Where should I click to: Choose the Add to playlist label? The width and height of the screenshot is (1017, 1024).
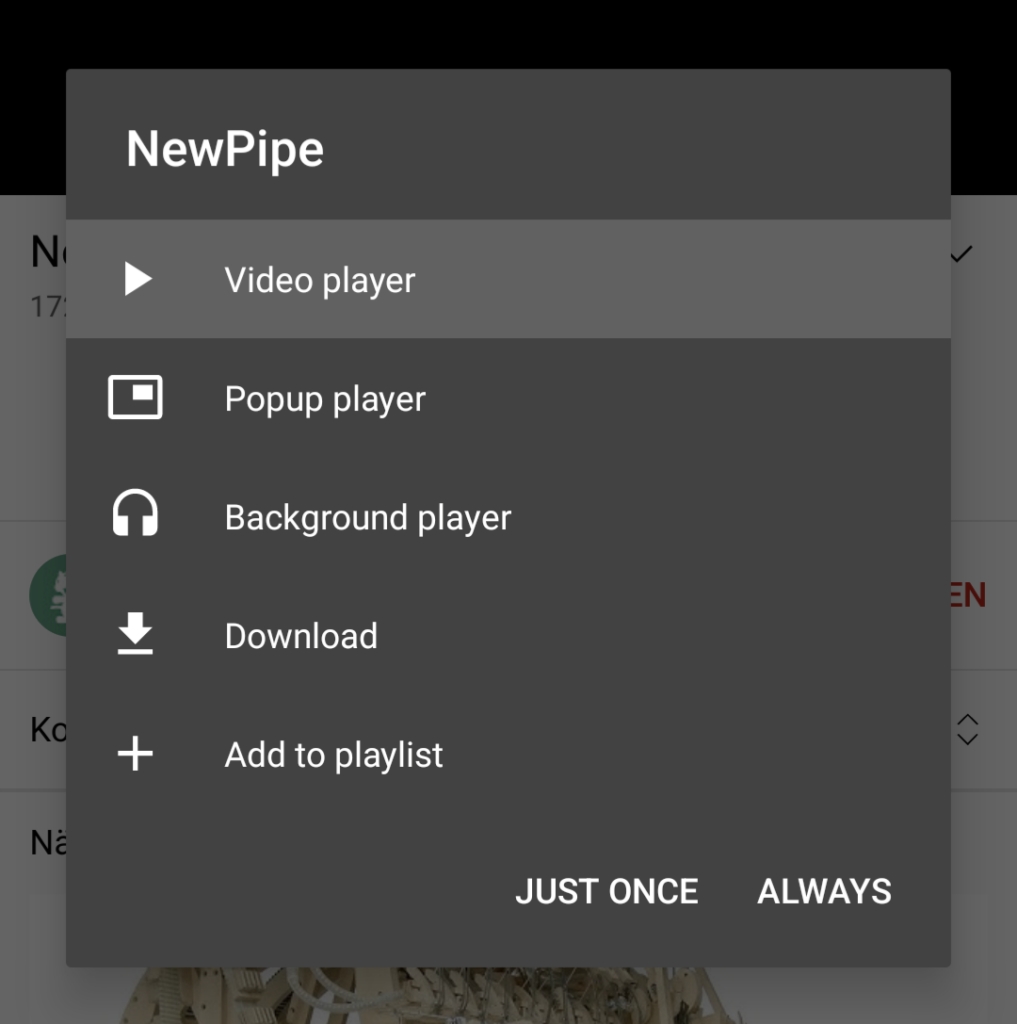click(333, 755)
